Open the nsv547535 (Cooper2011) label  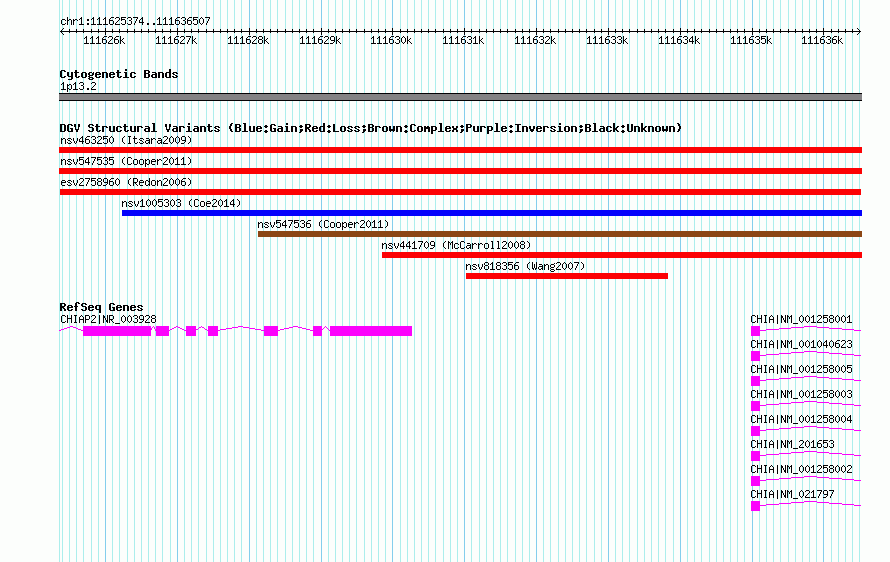[x=126, y=161]
